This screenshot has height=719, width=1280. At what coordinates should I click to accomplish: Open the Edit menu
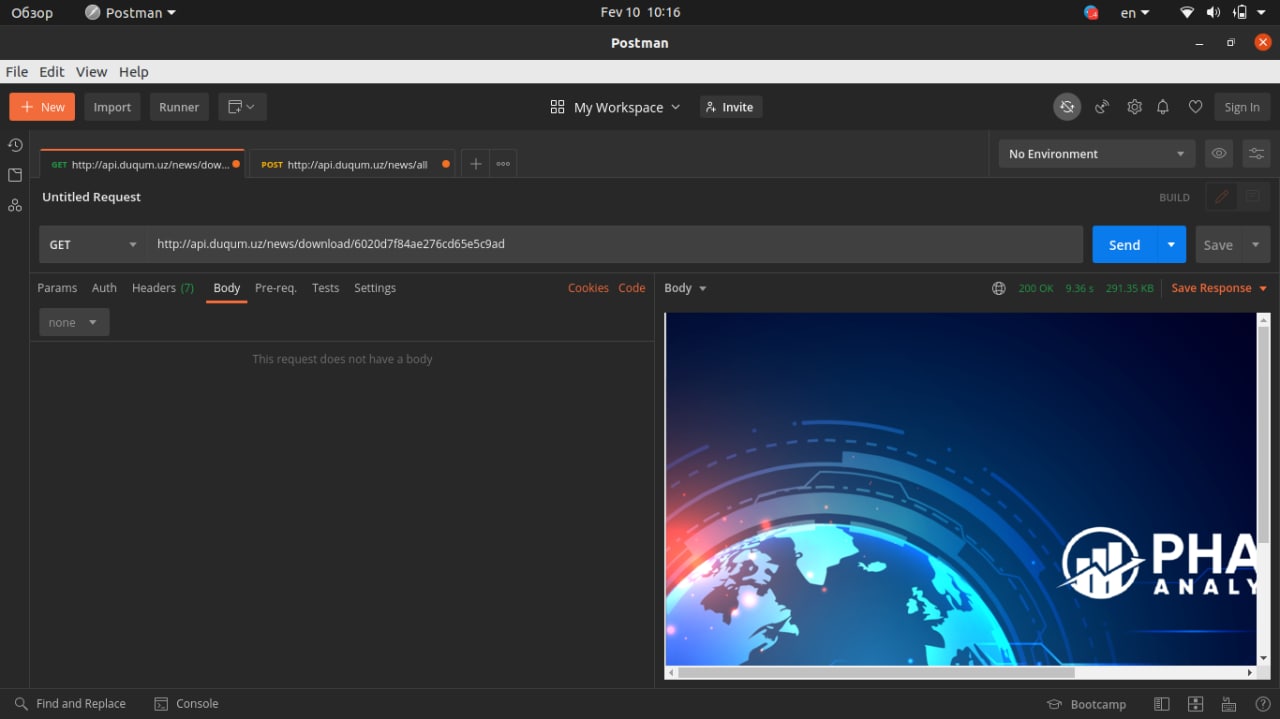pos(52,72)
